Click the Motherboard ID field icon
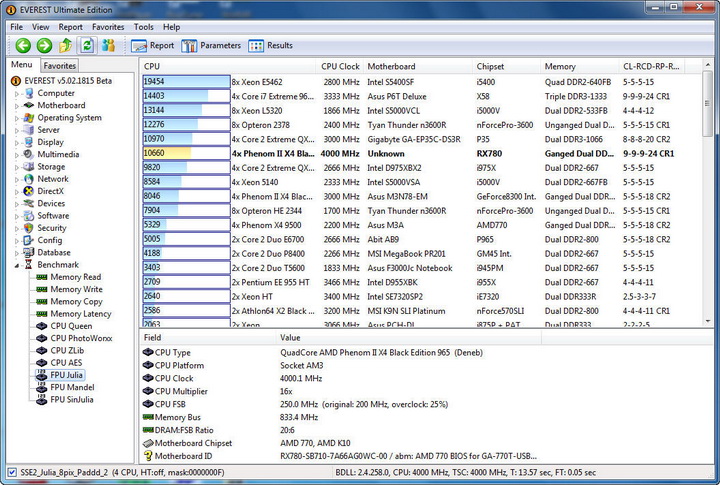This screenshot has height=485, width=720. (148, 456)
